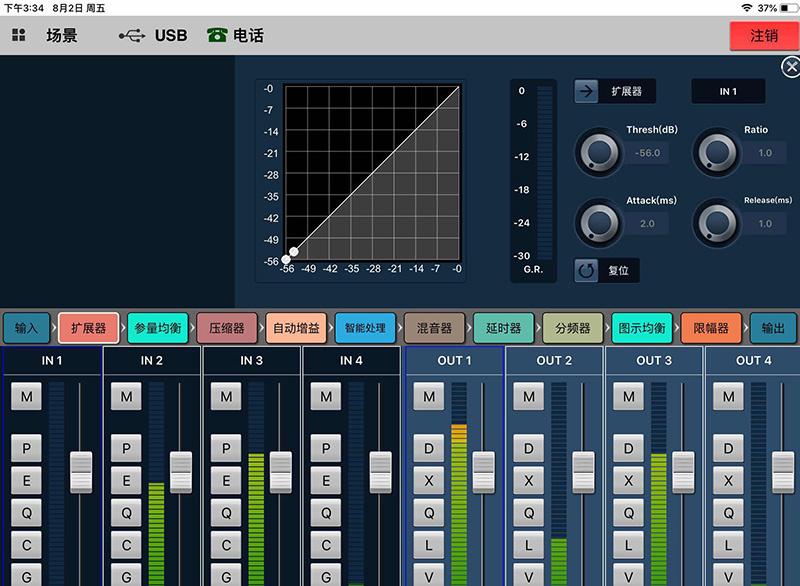
Task: Mute the IN 1 channel
Action: [x=26, y=397]
